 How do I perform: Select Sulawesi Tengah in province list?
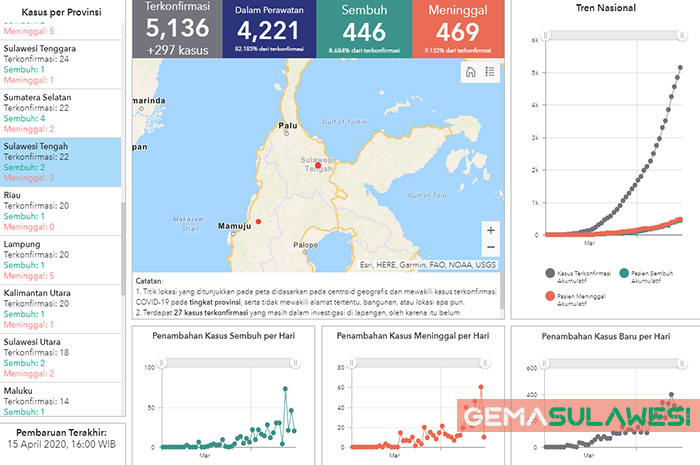coord(60,162)
